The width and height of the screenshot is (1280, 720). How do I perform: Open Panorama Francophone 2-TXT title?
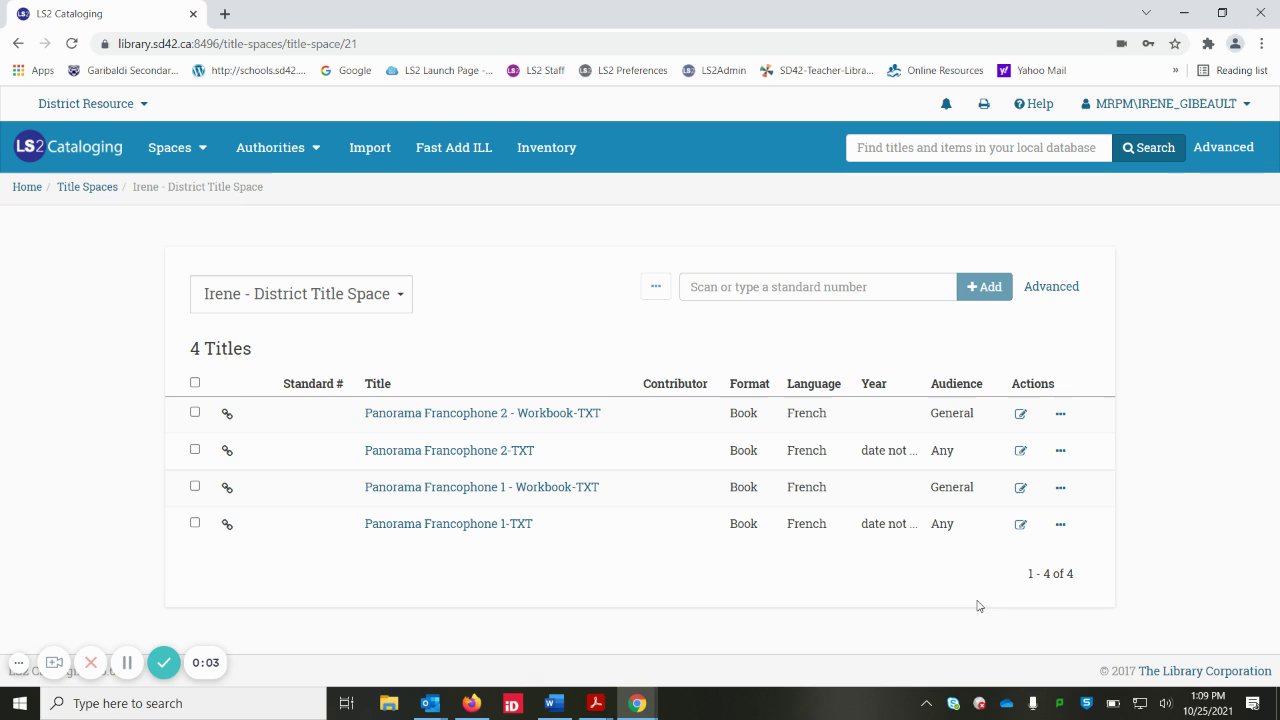(449, 450)
